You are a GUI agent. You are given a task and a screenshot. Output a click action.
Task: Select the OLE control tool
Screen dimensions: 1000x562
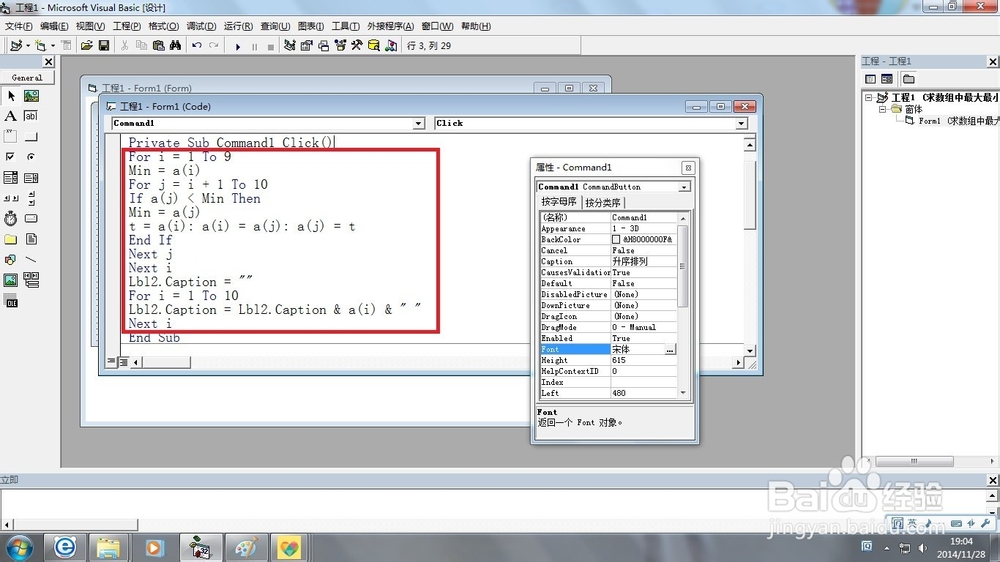11,302
